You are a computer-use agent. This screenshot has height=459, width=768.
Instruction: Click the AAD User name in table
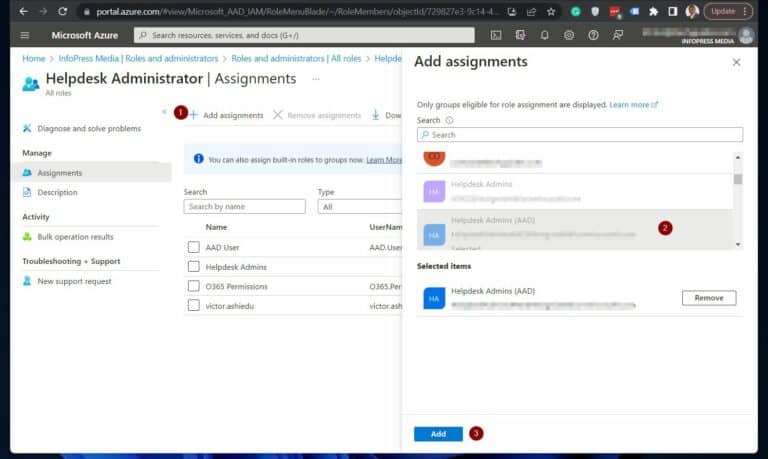[222, 247]
